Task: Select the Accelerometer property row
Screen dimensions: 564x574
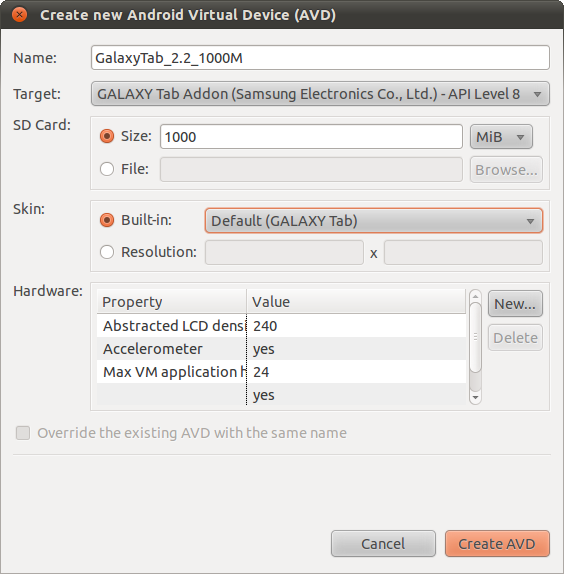Action: 281,348
